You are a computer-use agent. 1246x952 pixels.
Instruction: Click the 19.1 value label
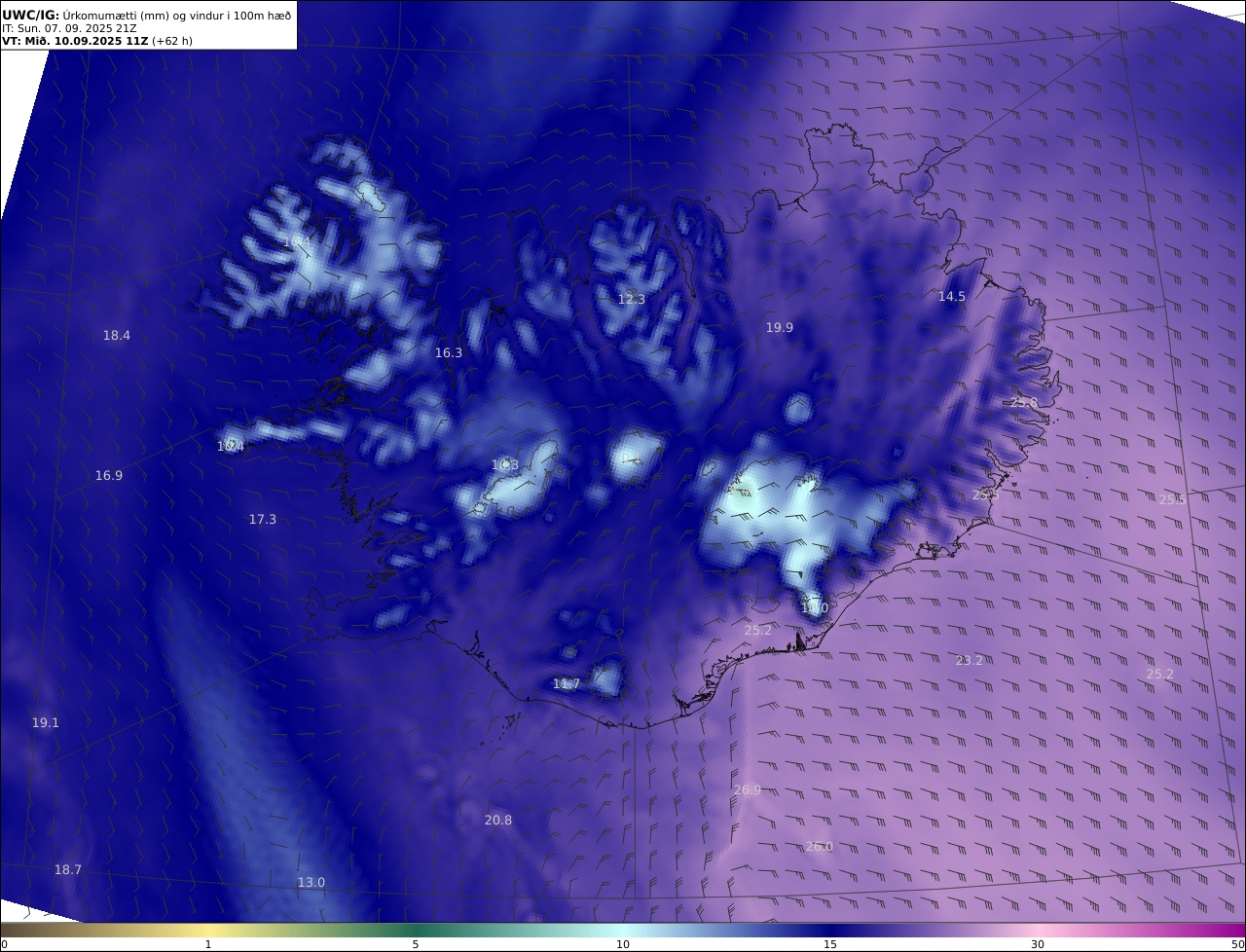coord(46,723)
